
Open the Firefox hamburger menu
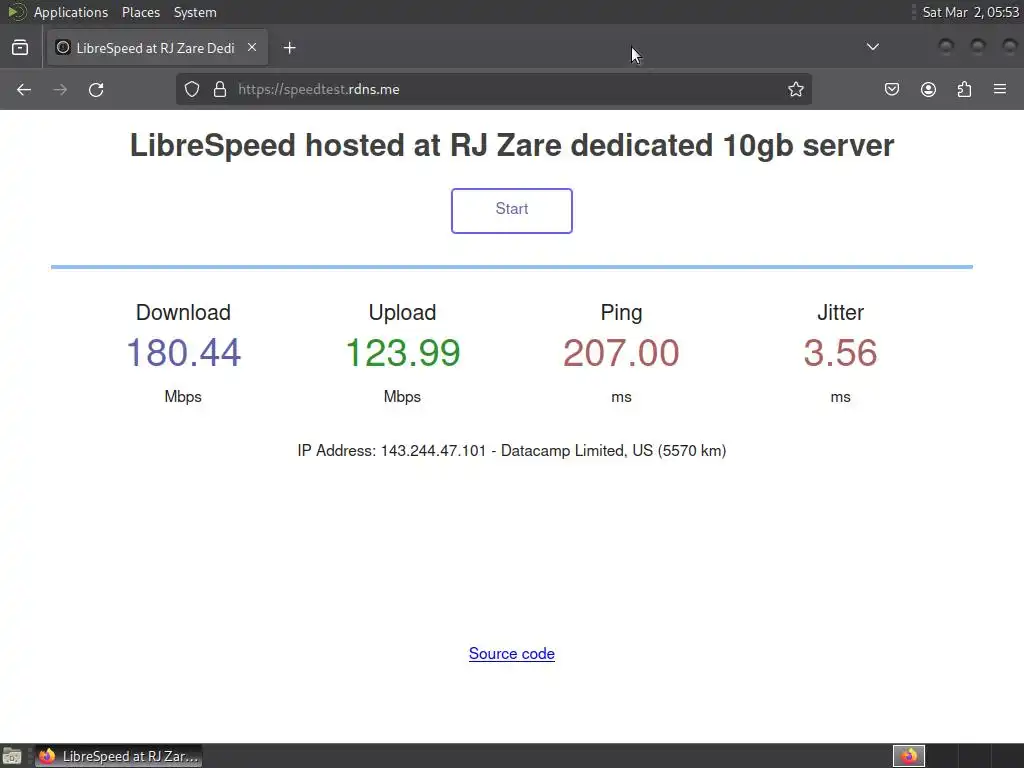1000,89
